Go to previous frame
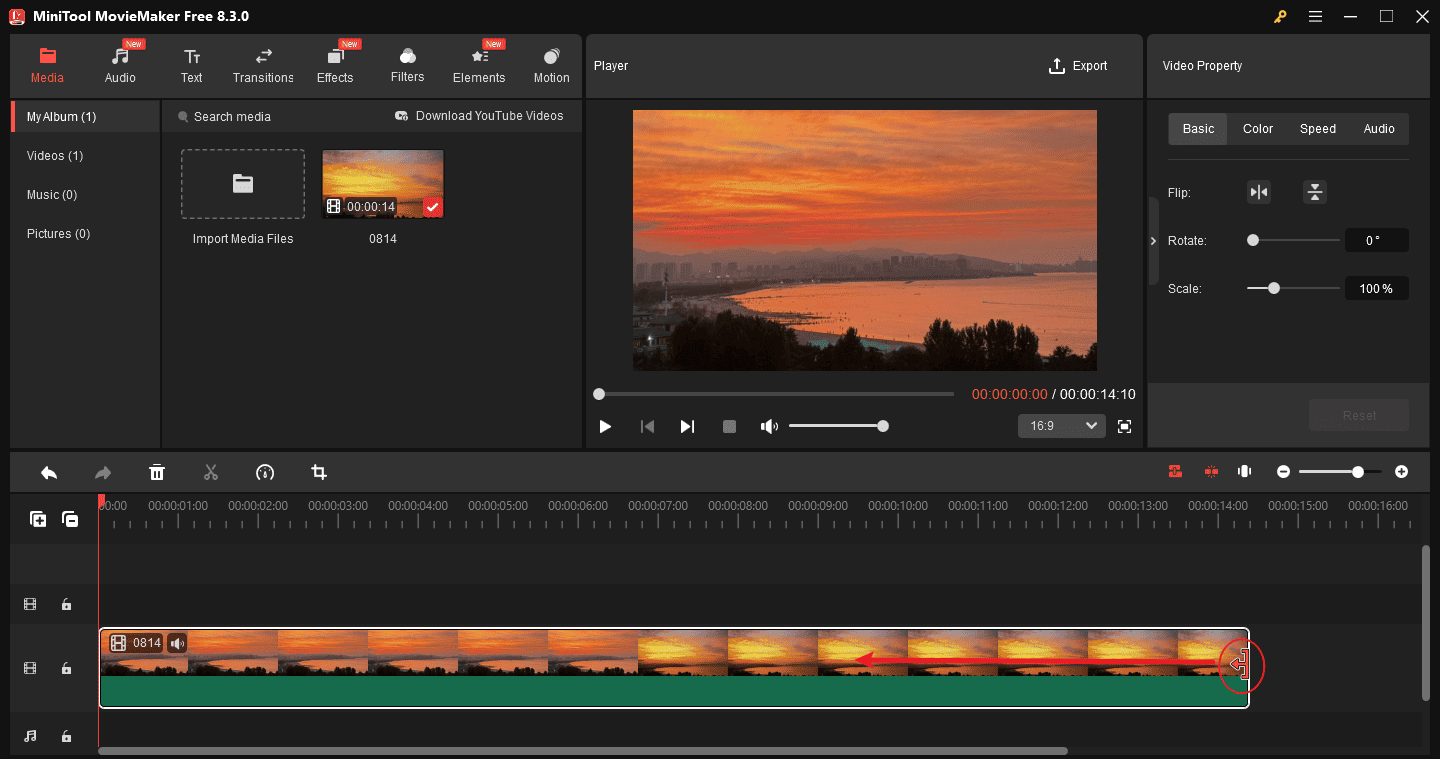The height and width of the screenshot is (759, 1440). pyautogui.click(x=647, y=426)
